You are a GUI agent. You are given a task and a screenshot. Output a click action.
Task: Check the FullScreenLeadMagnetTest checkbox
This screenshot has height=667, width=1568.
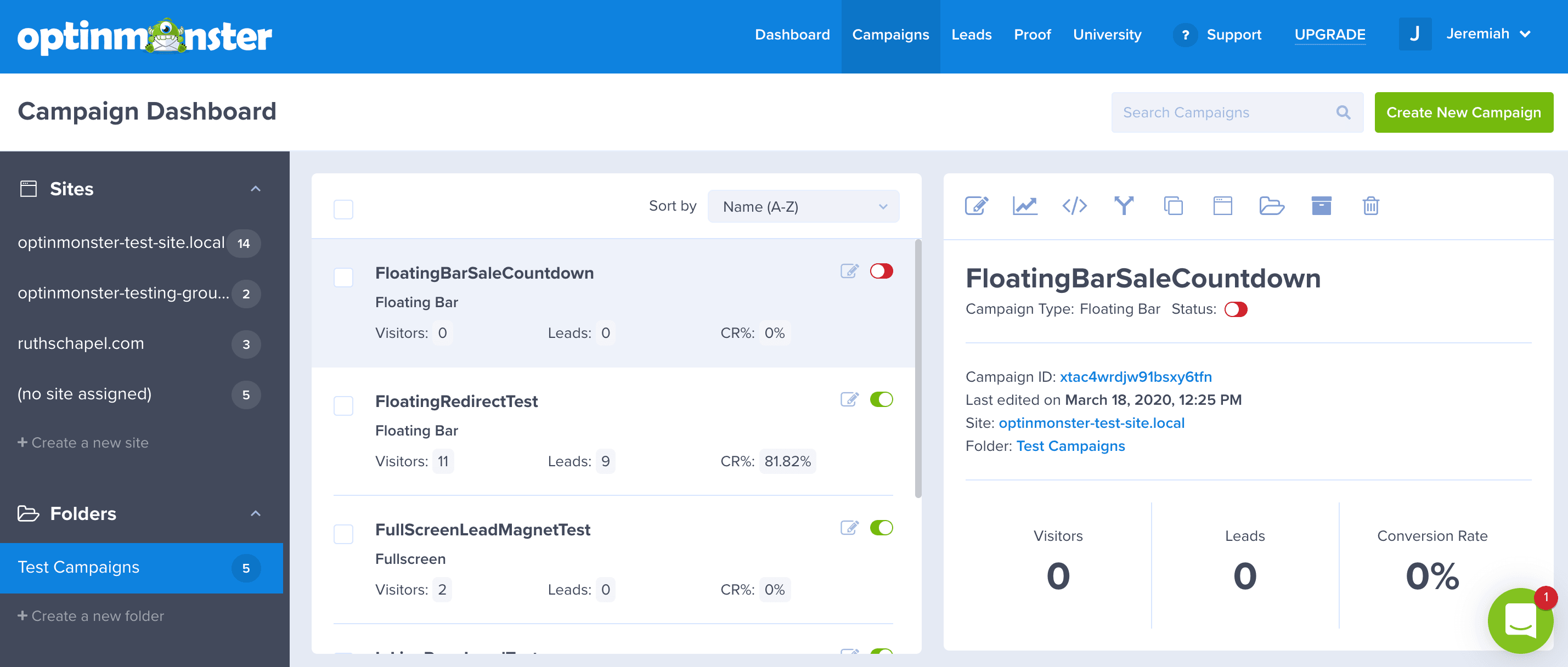click(x=343, y=534)
